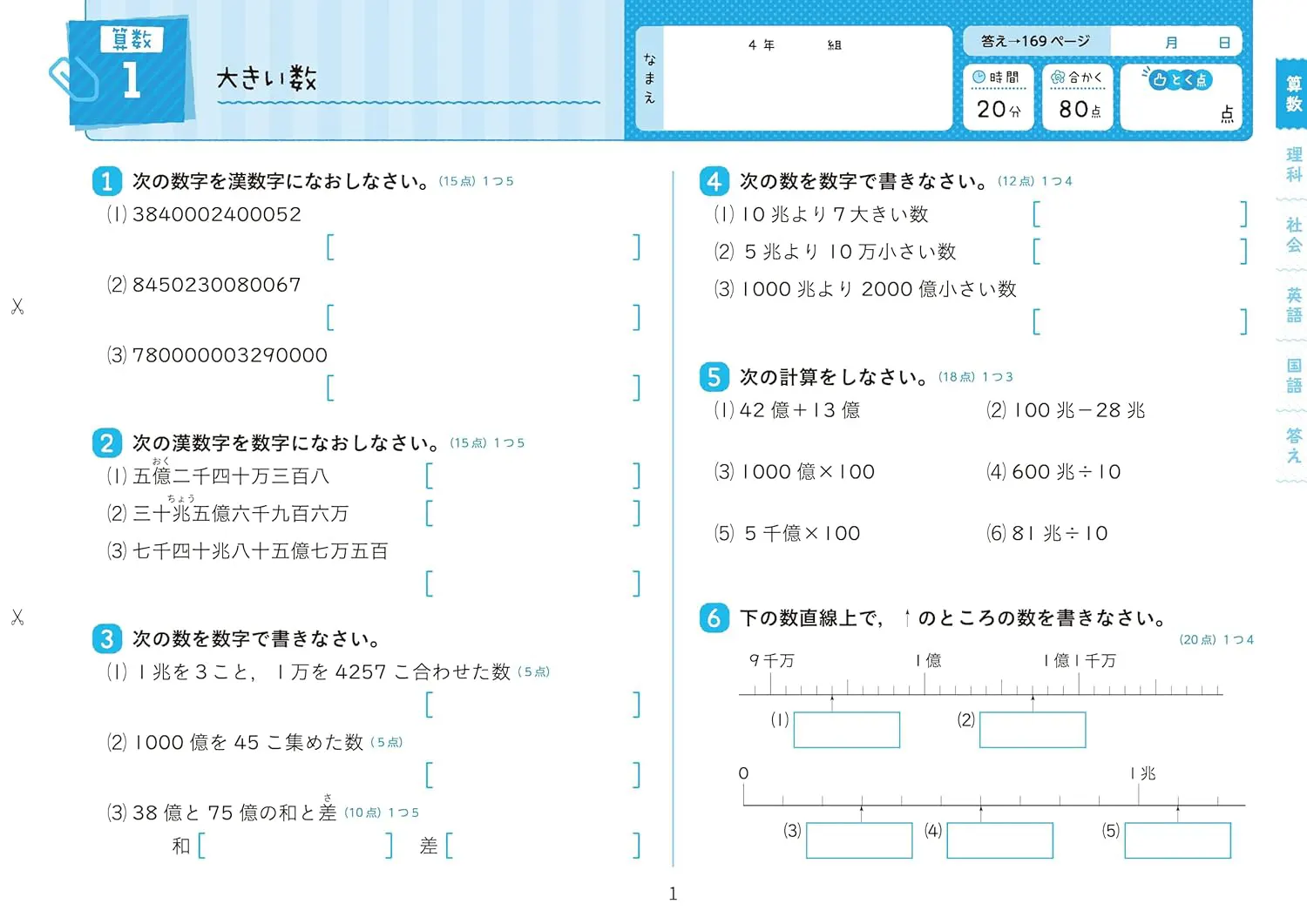Image resolution: width=1307 pixels, height=924 pixels.
Task: Click the lower scissors mark on the left margin
Action: 17,617
